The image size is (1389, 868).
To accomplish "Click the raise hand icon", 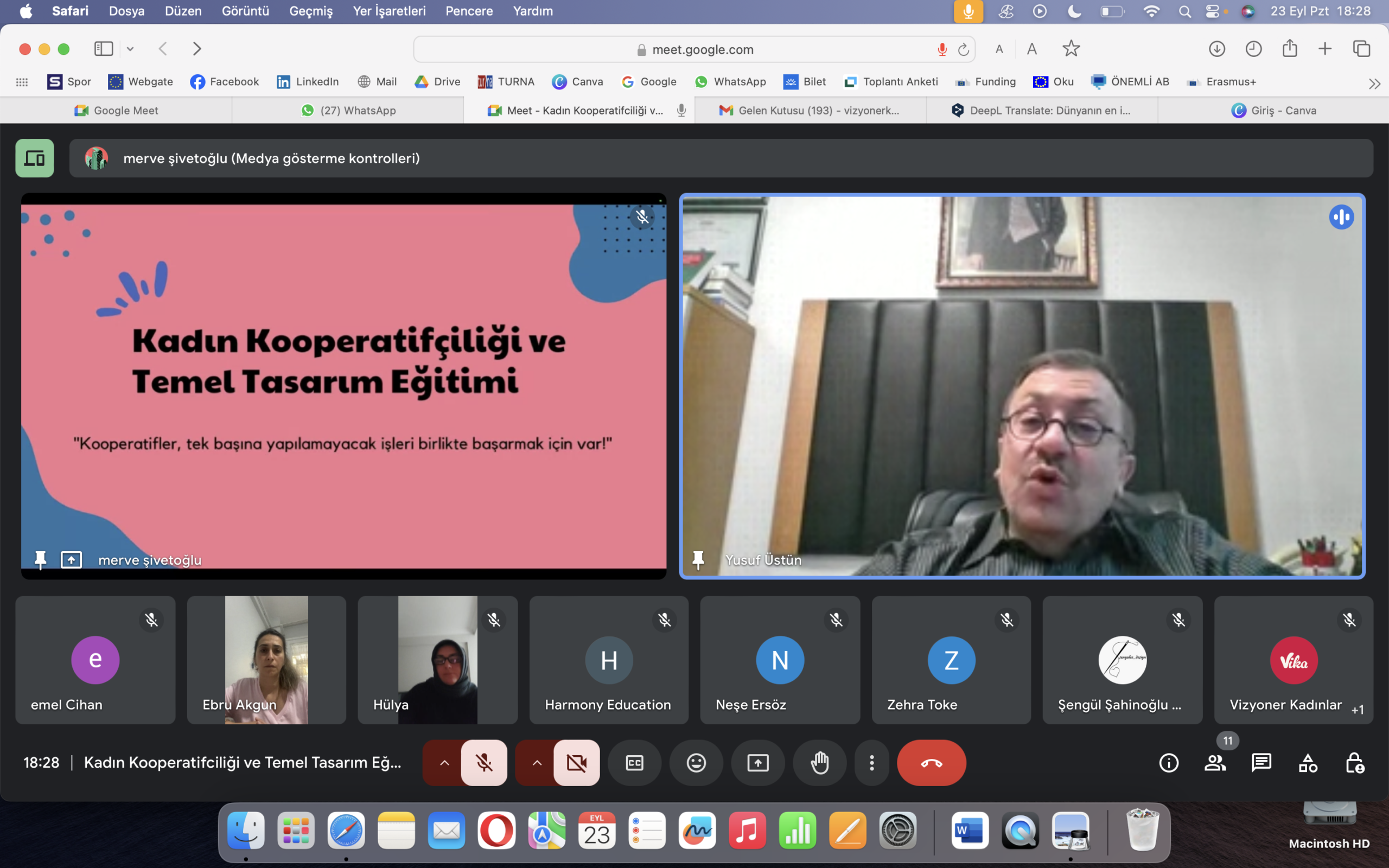I will coord(819,763).
